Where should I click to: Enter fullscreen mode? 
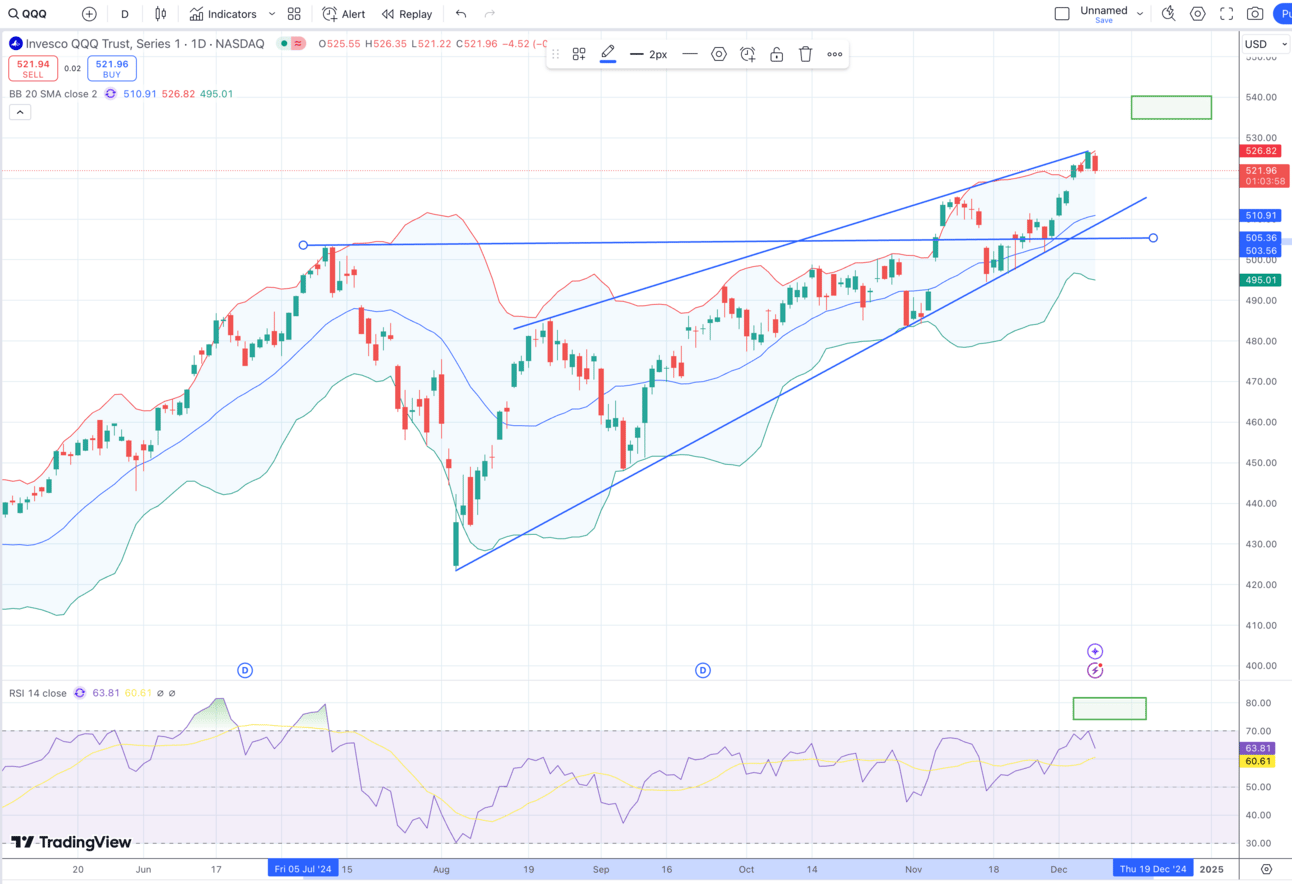[x=1226, y=14]
